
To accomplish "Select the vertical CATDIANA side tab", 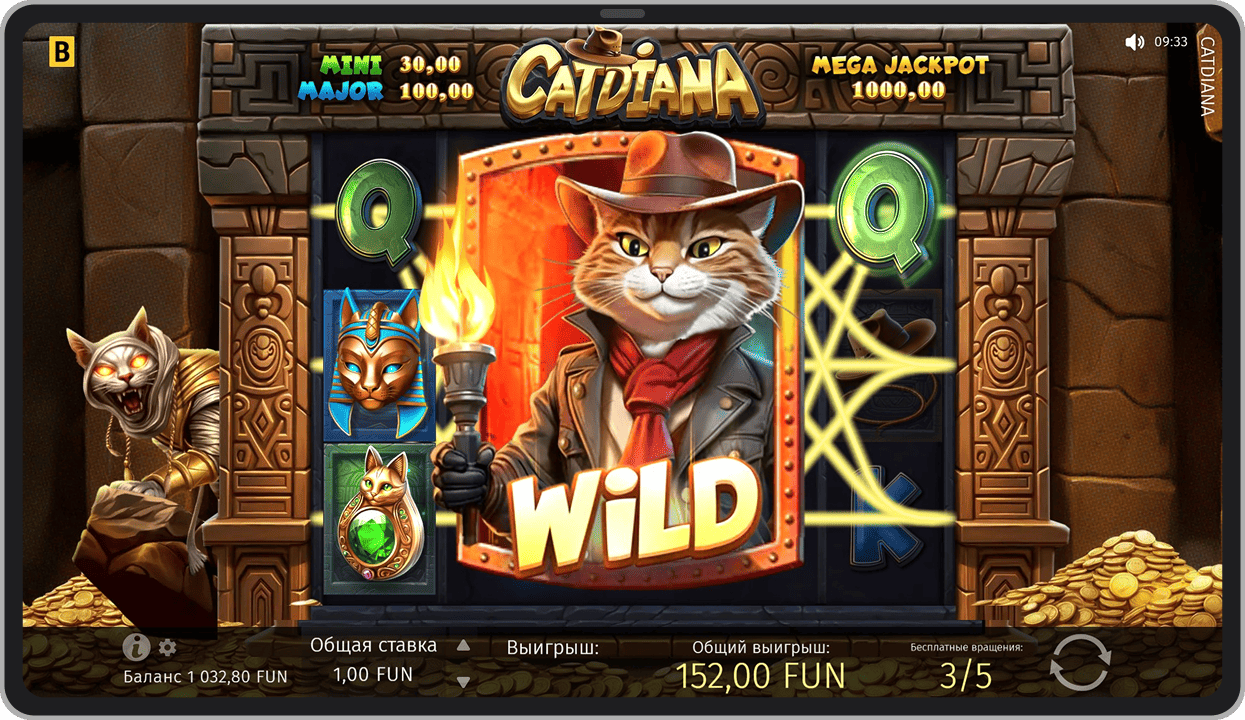I will click(x=1207, y=76).
